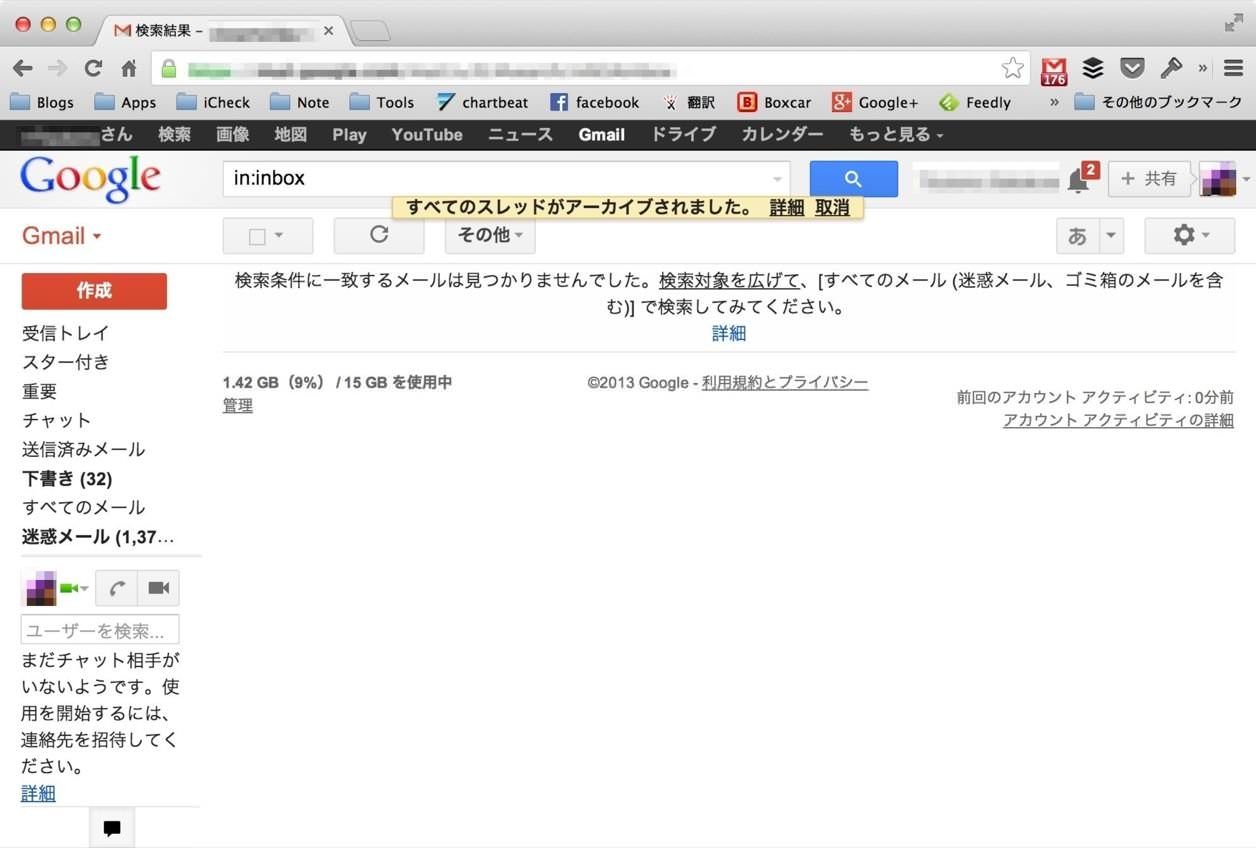The width and height of the screenshot is (1256, 848).
Task: Open その他のブックマーク folder
Action: coord(1158,102)
